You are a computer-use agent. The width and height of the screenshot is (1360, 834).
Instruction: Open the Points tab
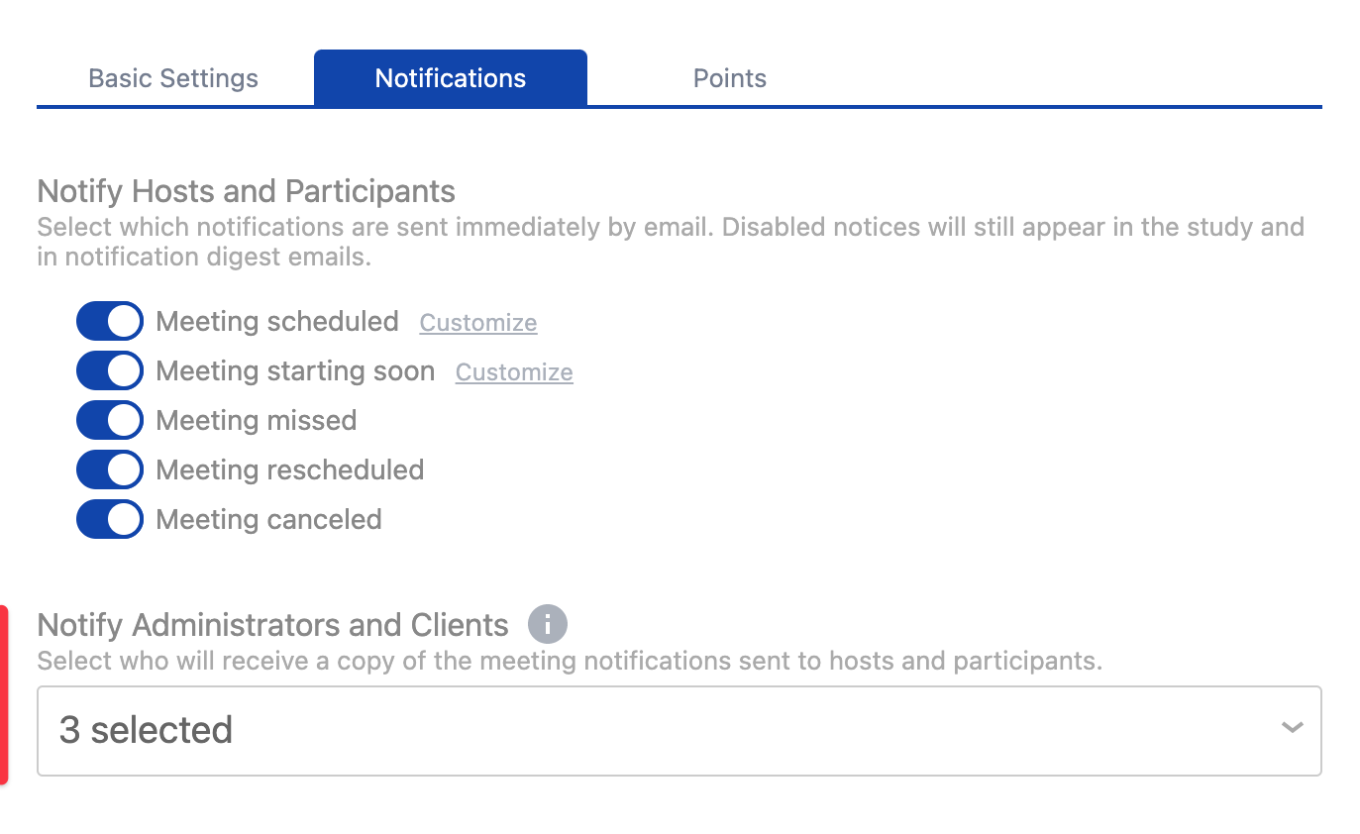(730, 78)
